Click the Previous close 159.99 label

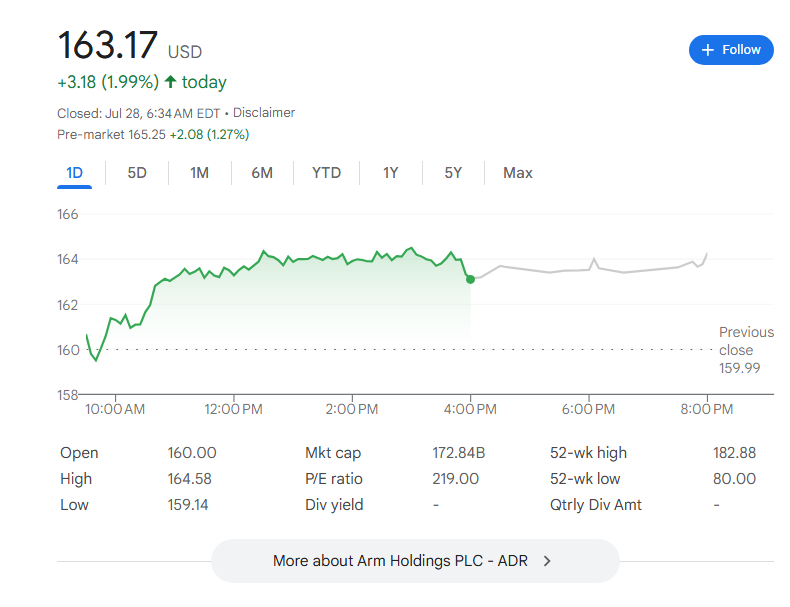coord(746,350)
